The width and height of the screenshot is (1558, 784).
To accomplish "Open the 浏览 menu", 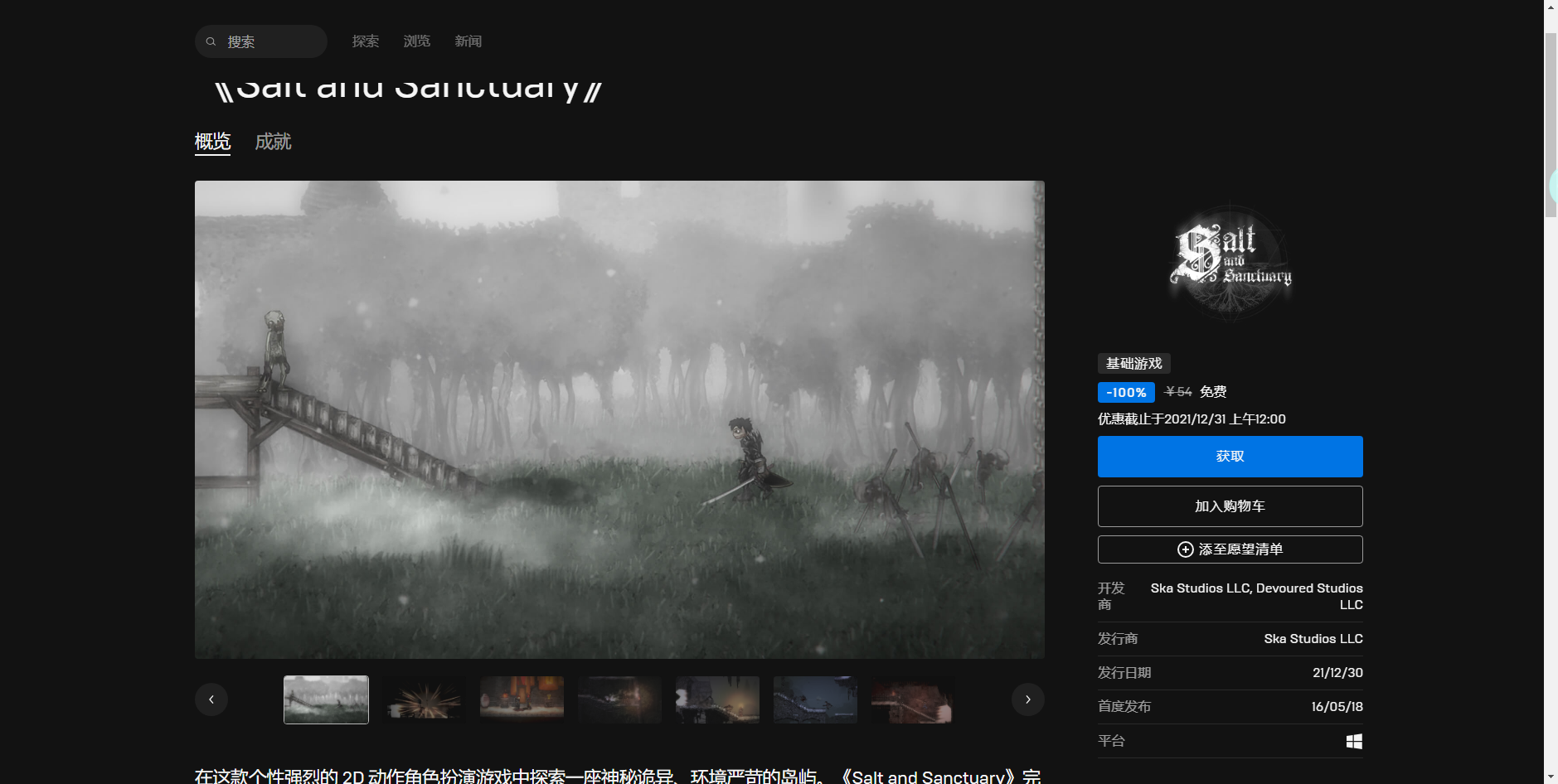I will click(416, 41).
